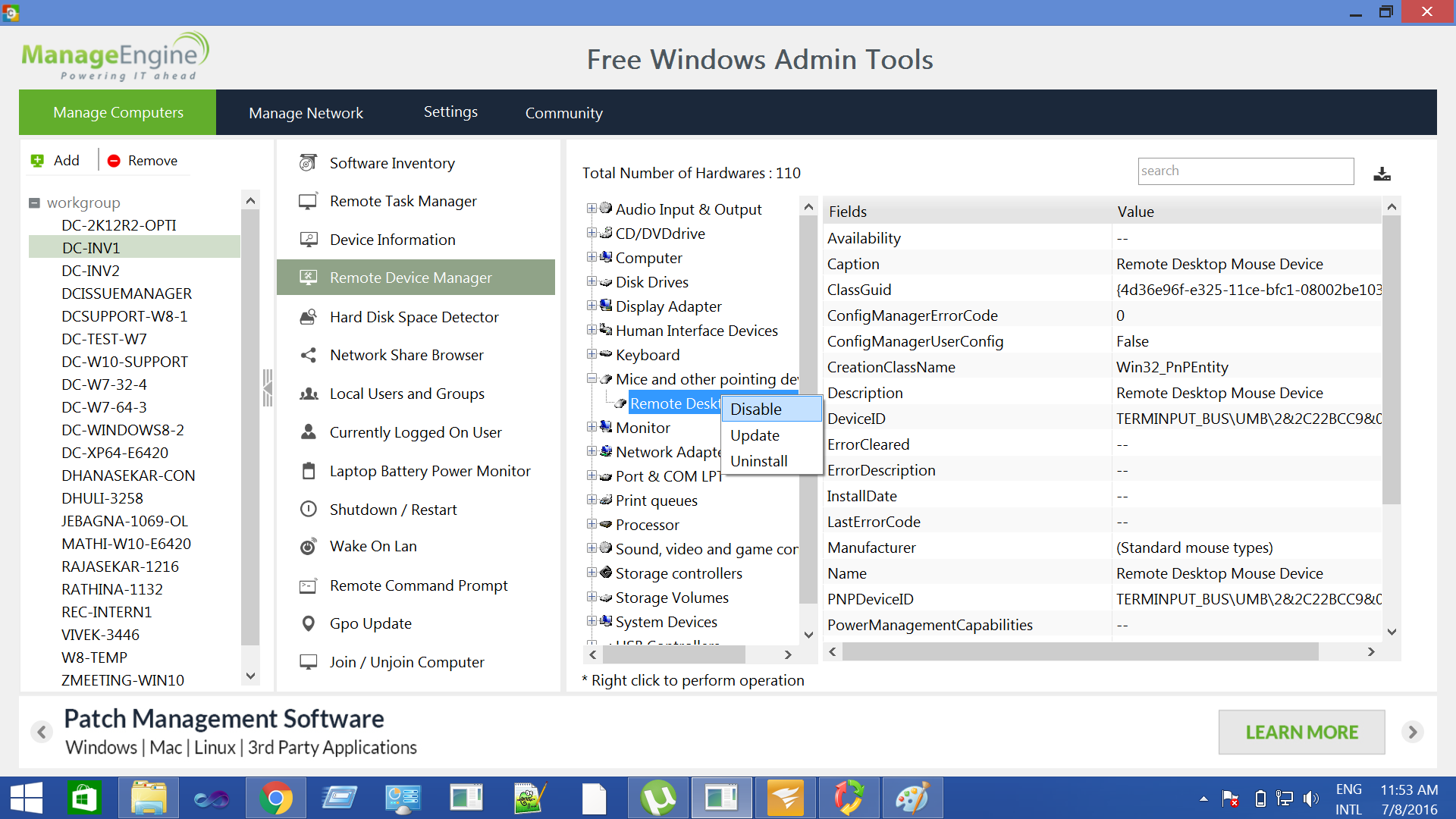Click the fields table horizontal scrollbar

click(x=1080, y=651)
